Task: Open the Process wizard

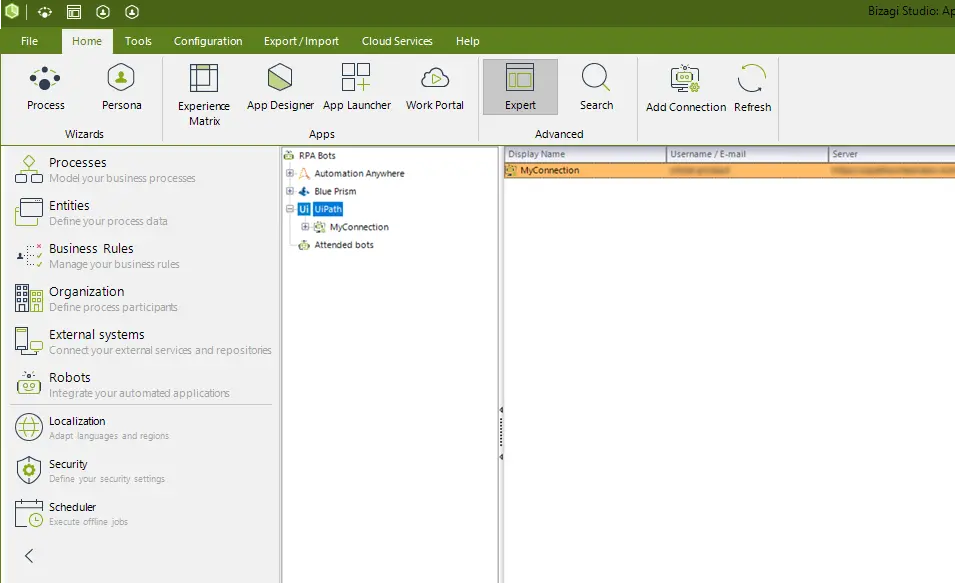Action: [46, 88]
